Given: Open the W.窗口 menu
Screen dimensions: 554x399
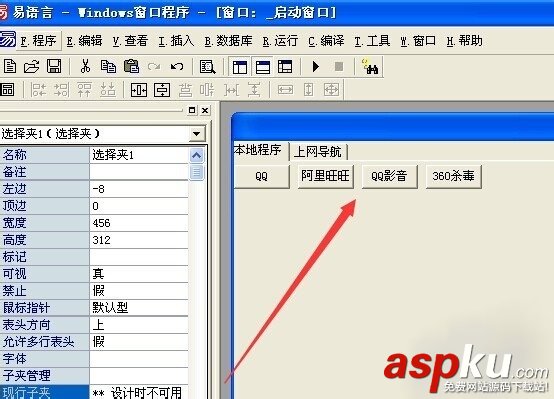Looking at the screenshot, I should (x=418, y=41).
